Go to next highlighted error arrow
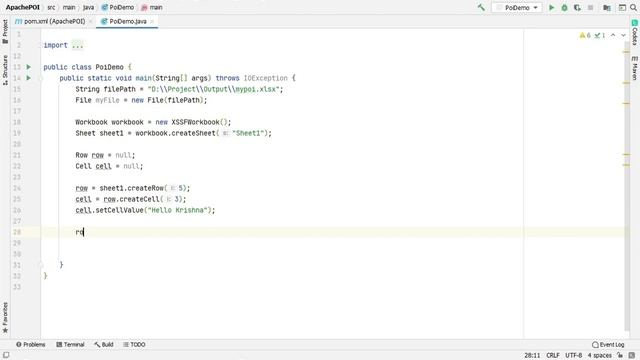The image size is (640, 360). [x=623, y=36]
